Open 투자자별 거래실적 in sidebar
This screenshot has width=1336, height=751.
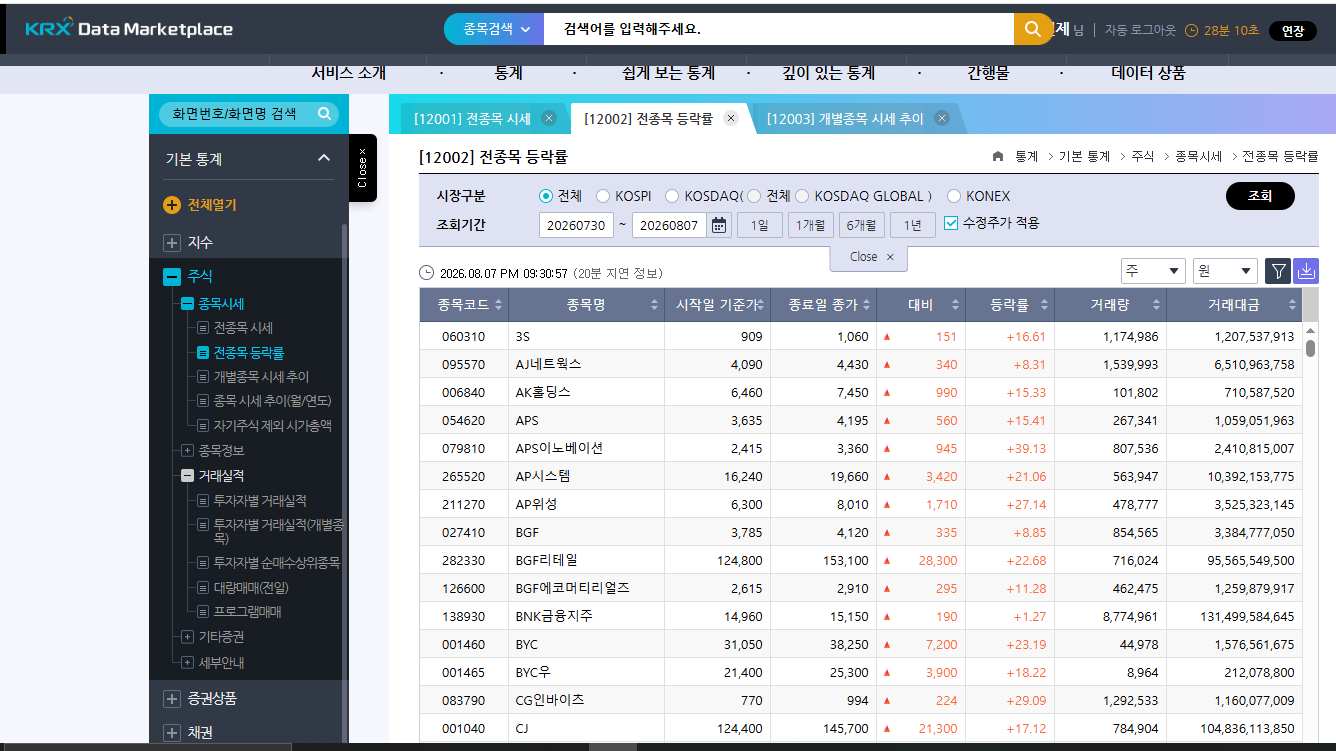coord(260,501)
